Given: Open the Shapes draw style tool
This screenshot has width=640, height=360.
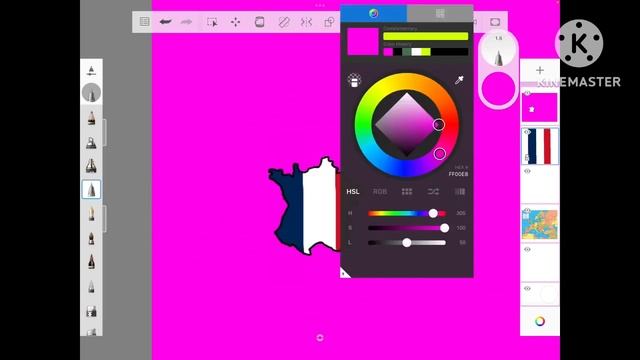Looking at the screenshot, I should click(329, 22).
